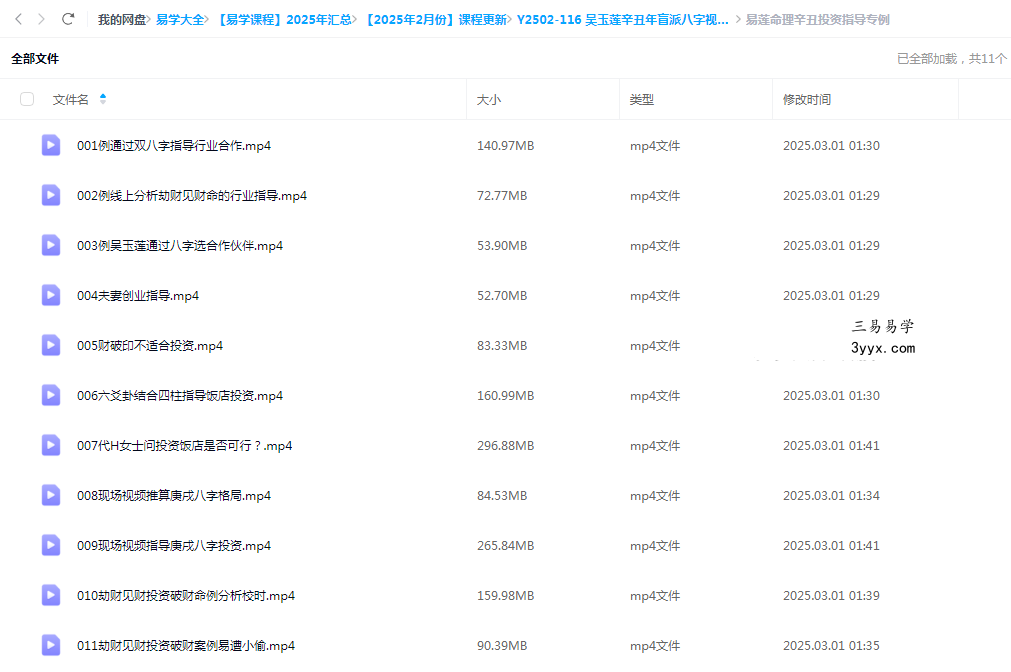Click video icon of 007代H女士问投资饭店是否可行
Screen dimensions: 1011x672
(51, 445)
